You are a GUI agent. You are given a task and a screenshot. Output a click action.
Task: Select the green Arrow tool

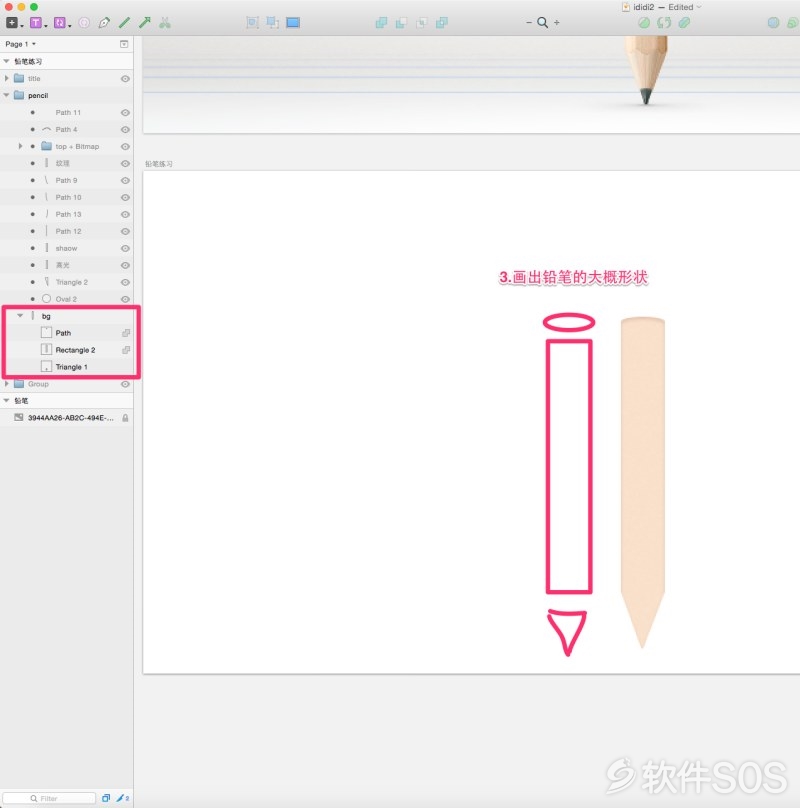click(145, 23)
